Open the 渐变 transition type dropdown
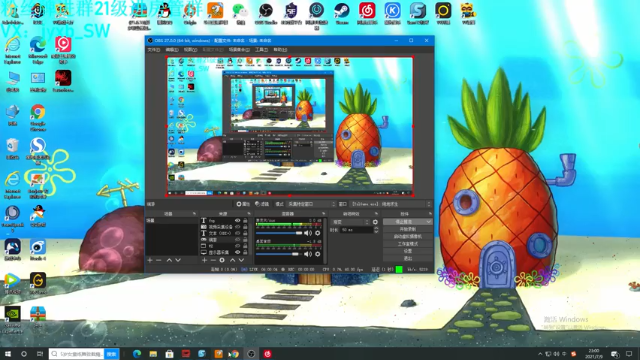640x360 pixels. [x=351, y=222]
